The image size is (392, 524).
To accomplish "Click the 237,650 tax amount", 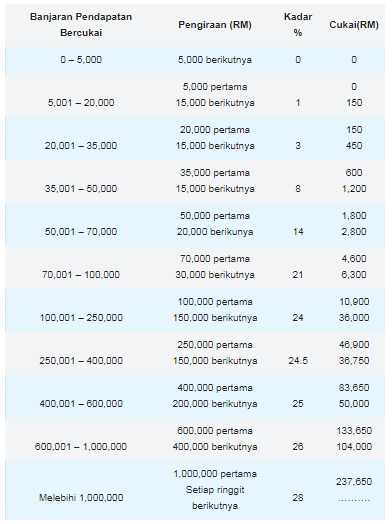I will pos(354,482).
